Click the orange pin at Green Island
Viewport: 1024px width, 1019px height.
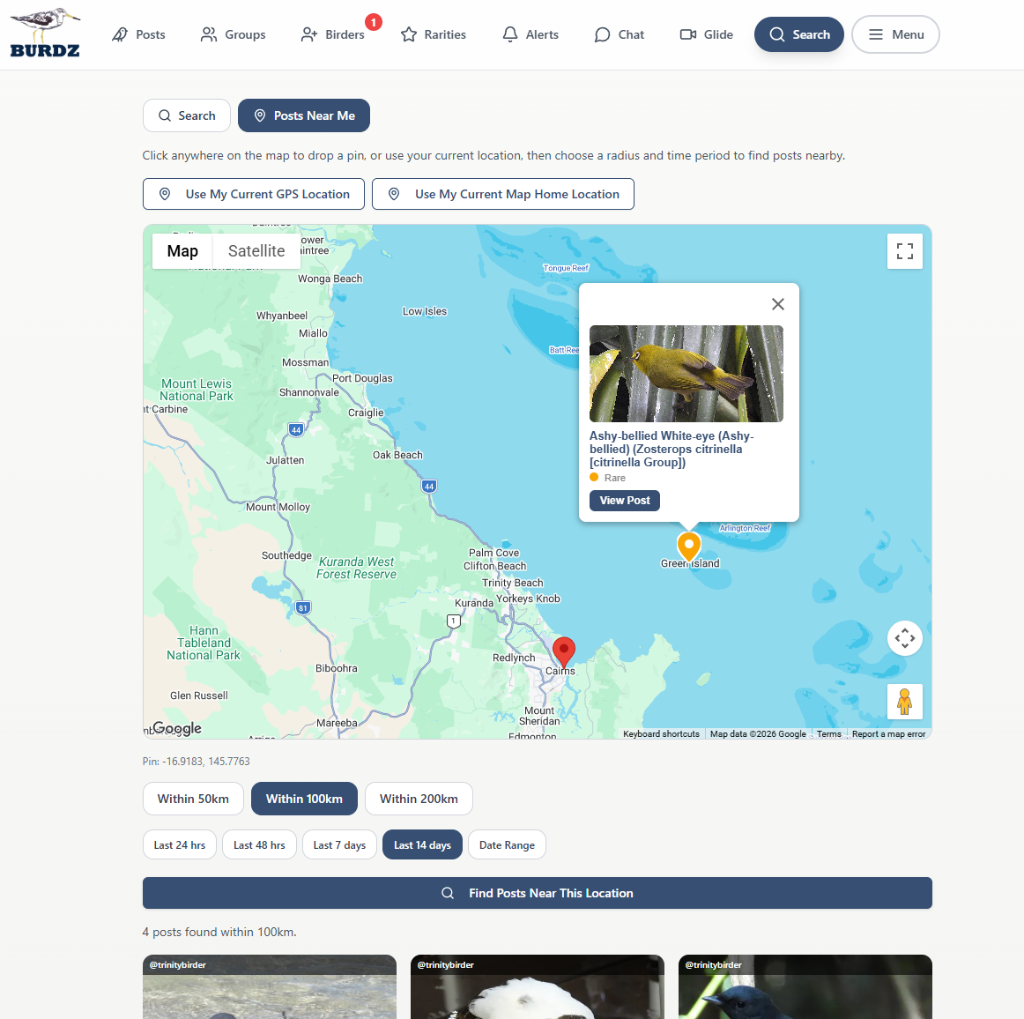point(689,546)
